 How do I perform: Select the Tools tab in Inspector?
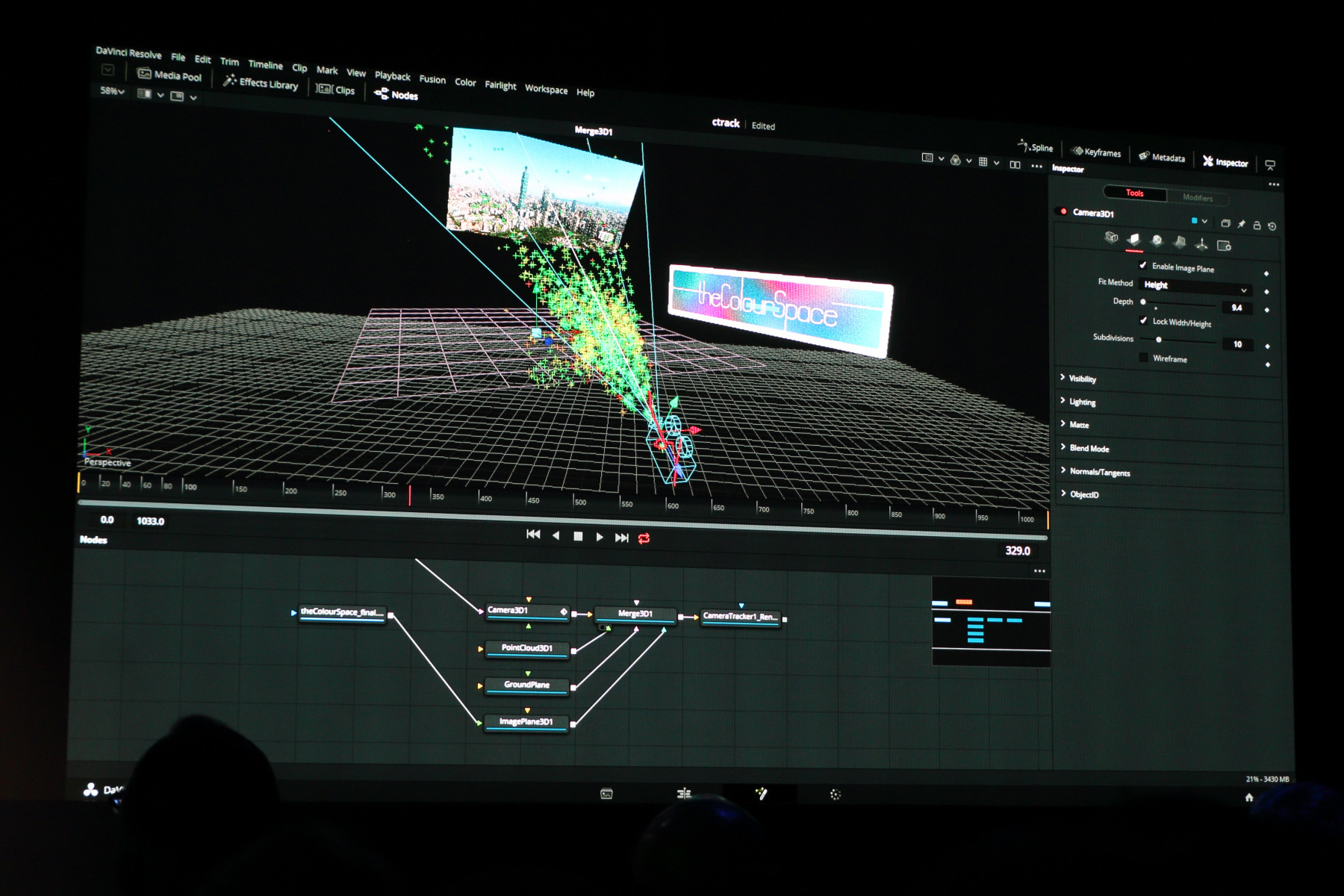click(1134, 193)
